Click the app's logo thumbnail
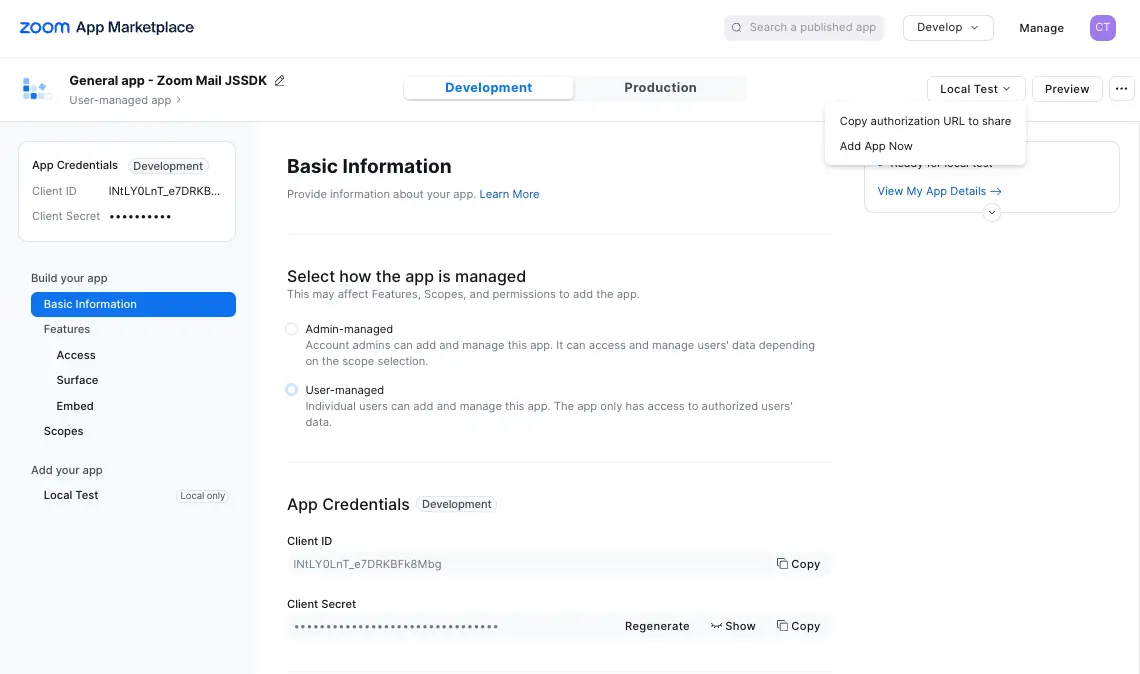 click(x=36, y=89)
